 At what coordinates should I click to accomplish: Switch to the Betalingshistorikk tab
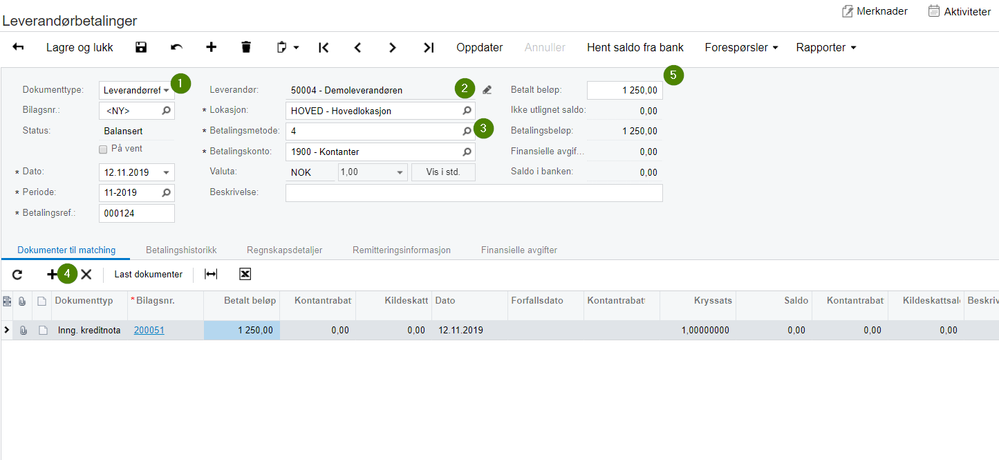(x=182, y=250)
